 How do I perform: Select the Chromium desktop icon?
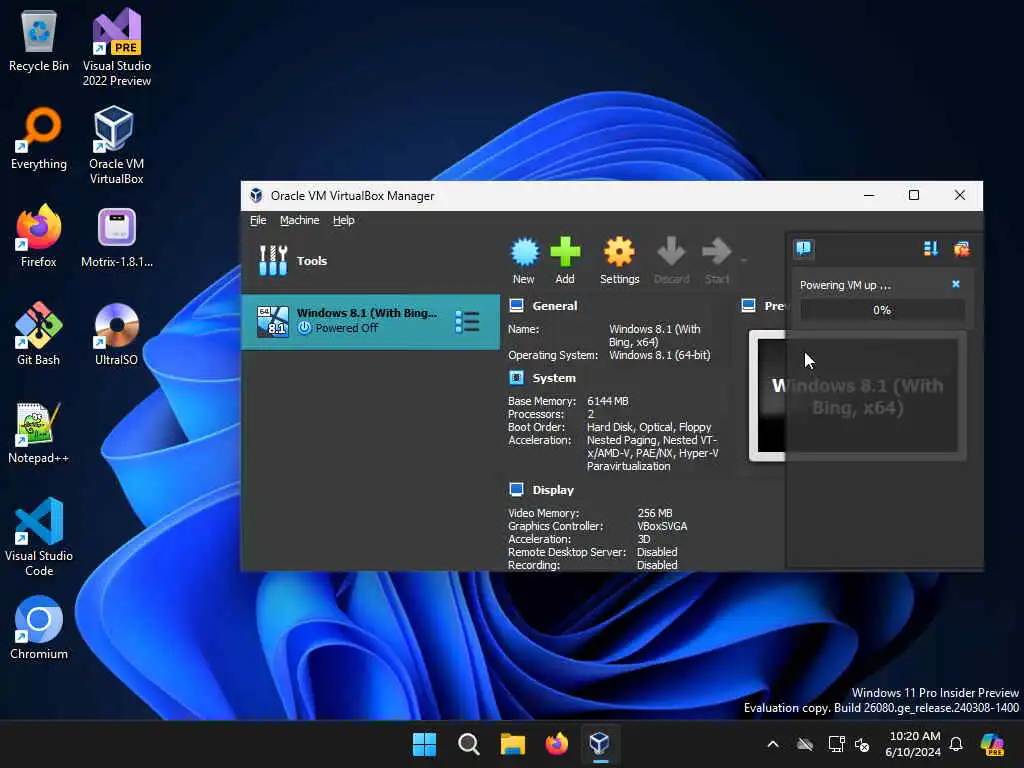(x=39, y=628)
